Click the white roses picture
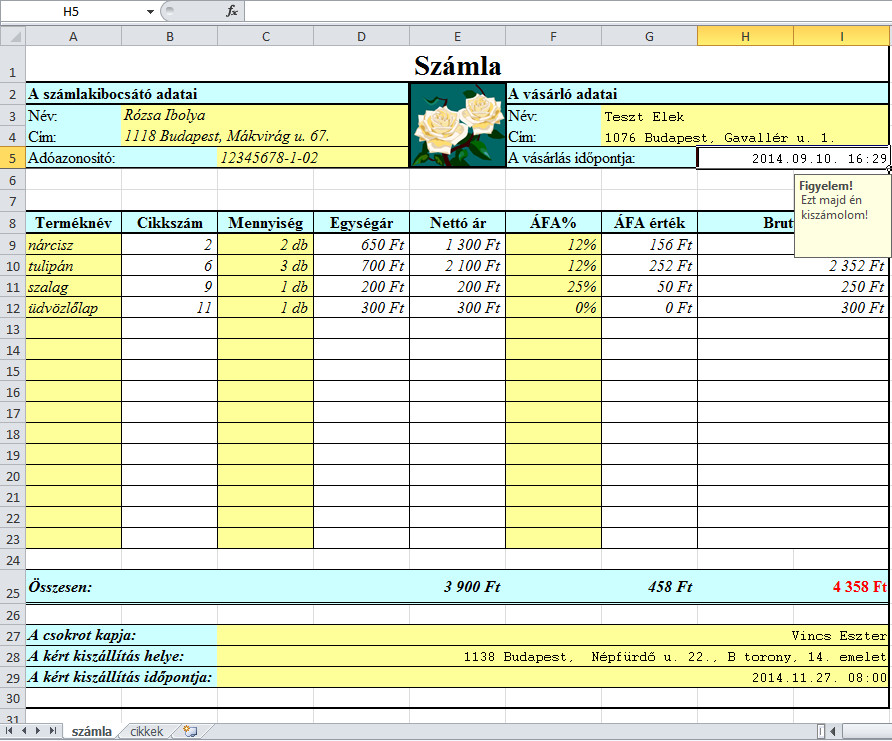This screenshot has height=741, width=892. point(457,125)
